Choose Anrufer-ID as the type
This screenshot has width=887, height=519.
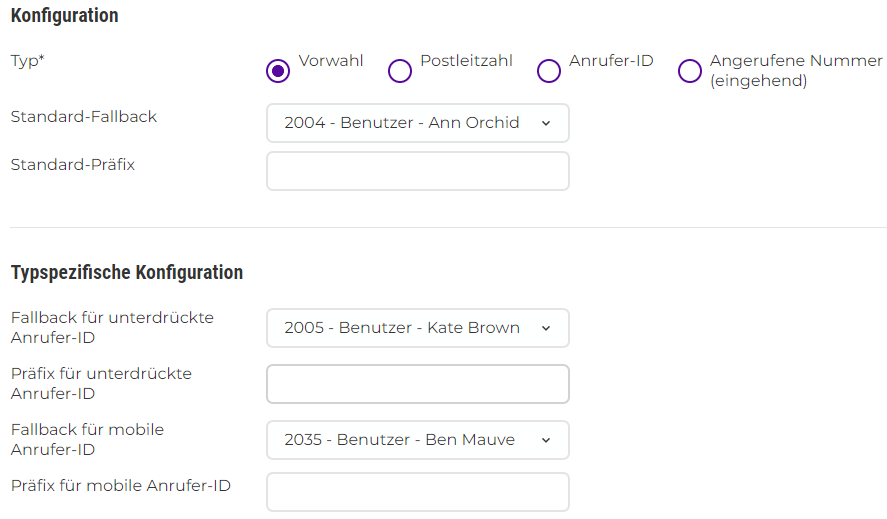[x=549, y=71]
